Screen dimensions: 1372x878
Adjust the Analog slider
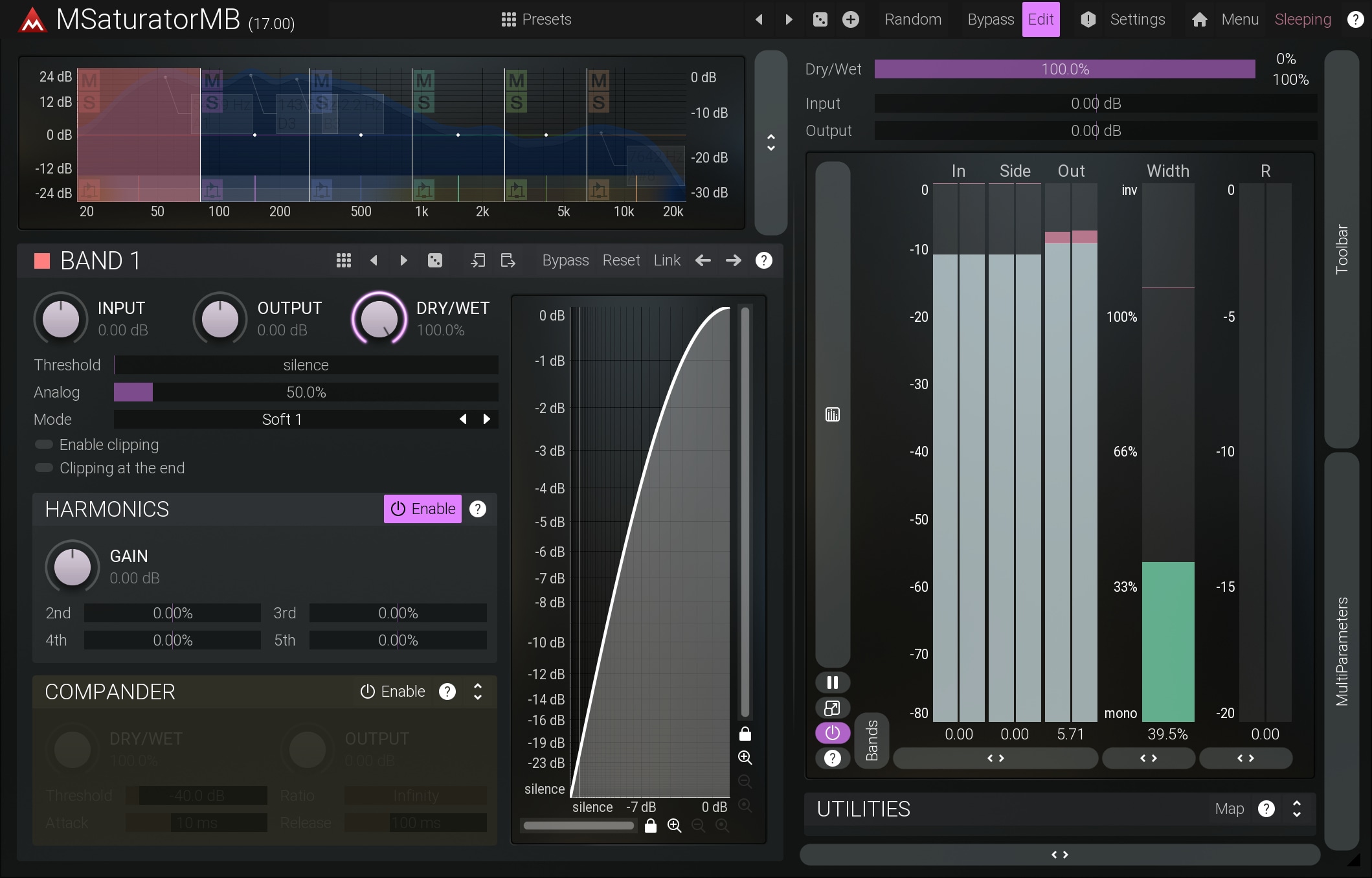pyautogui.click(x=306, y=392)
